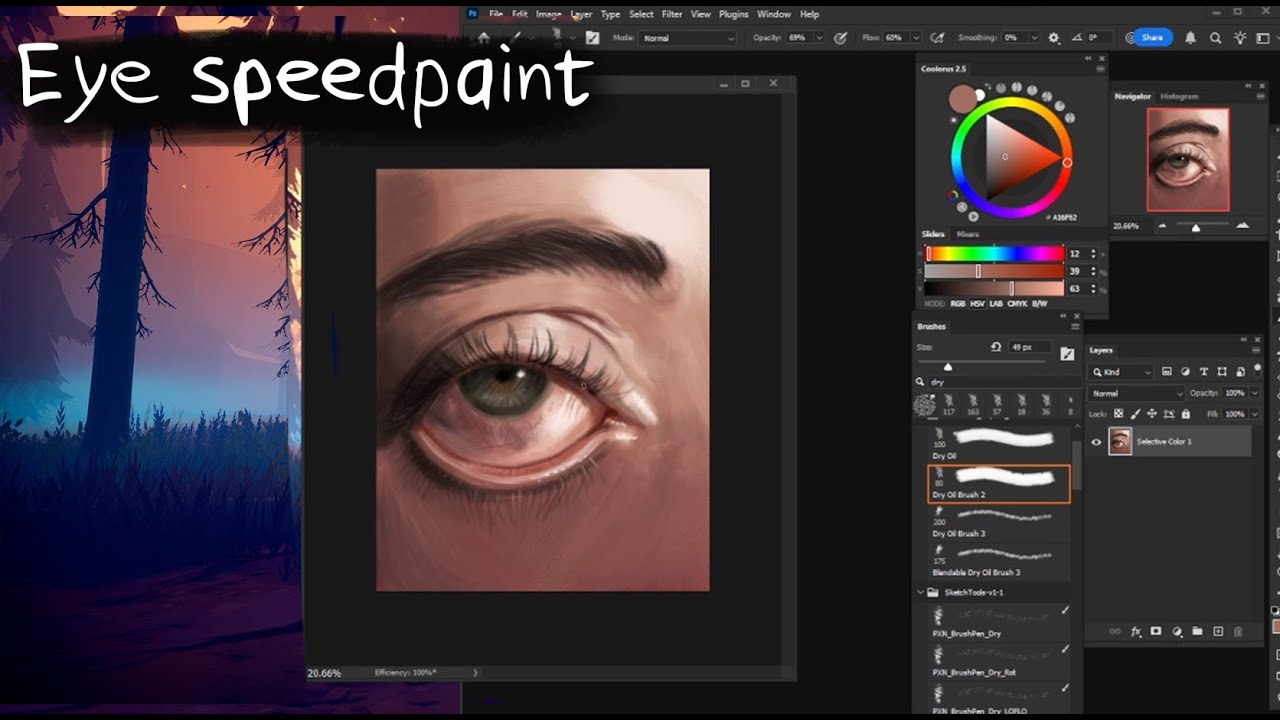Expand the Smoothing 0% dropdown arrow
The width and height of the screenshot is (1280, 720).
tap(1034, 38)
